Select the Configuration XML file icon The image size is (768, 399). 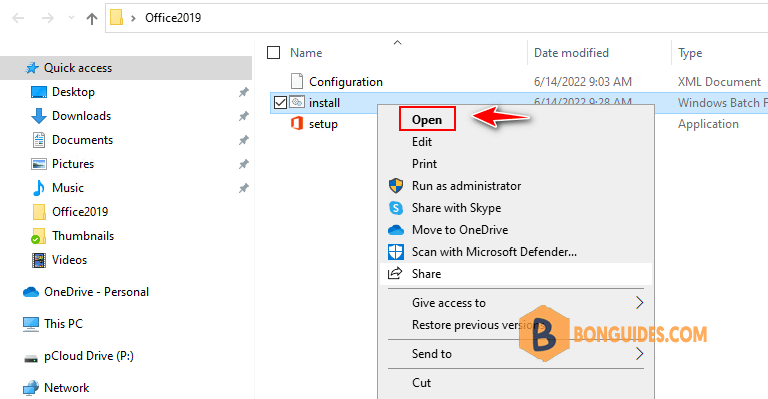[297, 81]
